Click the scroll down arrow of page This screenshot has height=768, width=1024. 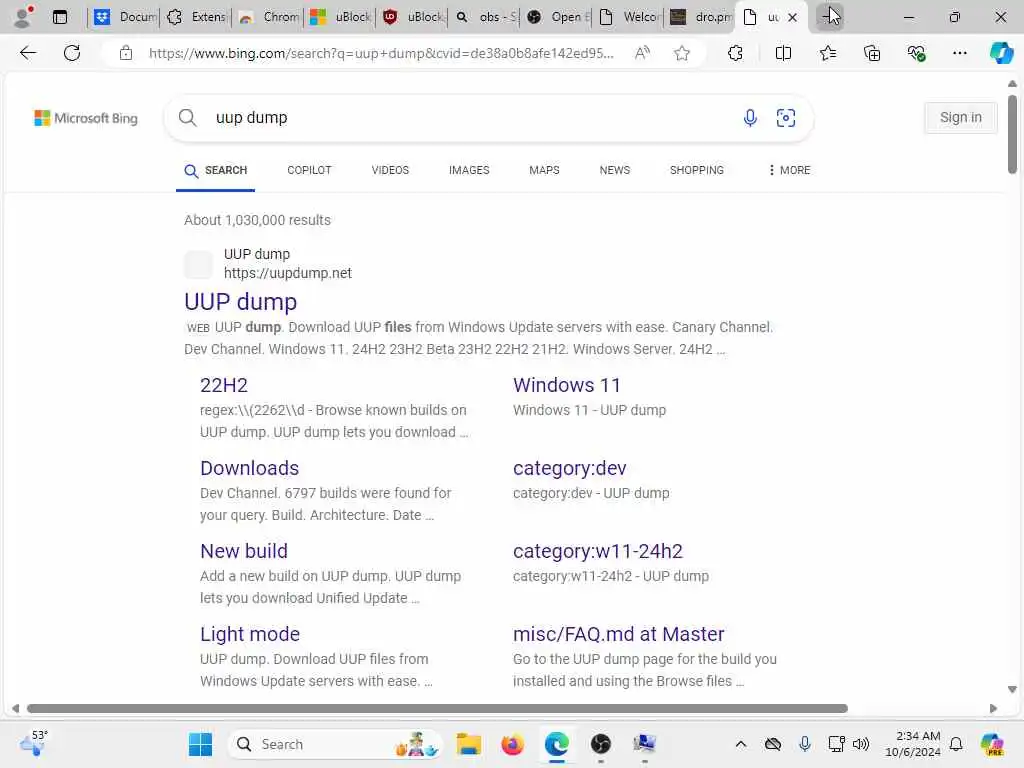[1012, 690]
